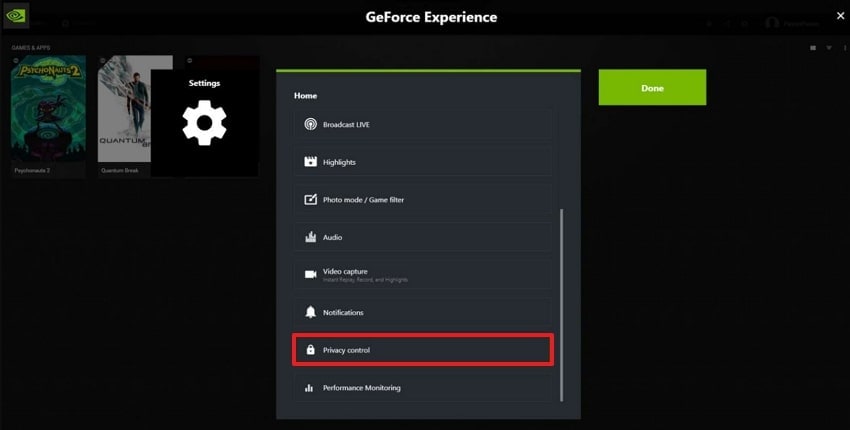Screen dimensions: 850x430
Task: Click the NVIDIA logo in top-left corner
Action: click(15, 16)
